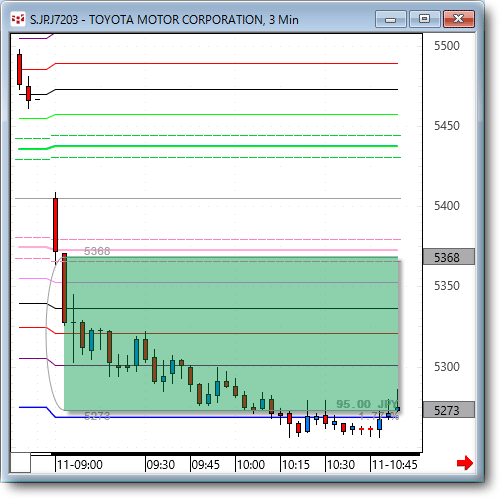Click the 5273 label at bottom of green zone
Viewport: 502px width, 500px height.
tap(97, 416)
